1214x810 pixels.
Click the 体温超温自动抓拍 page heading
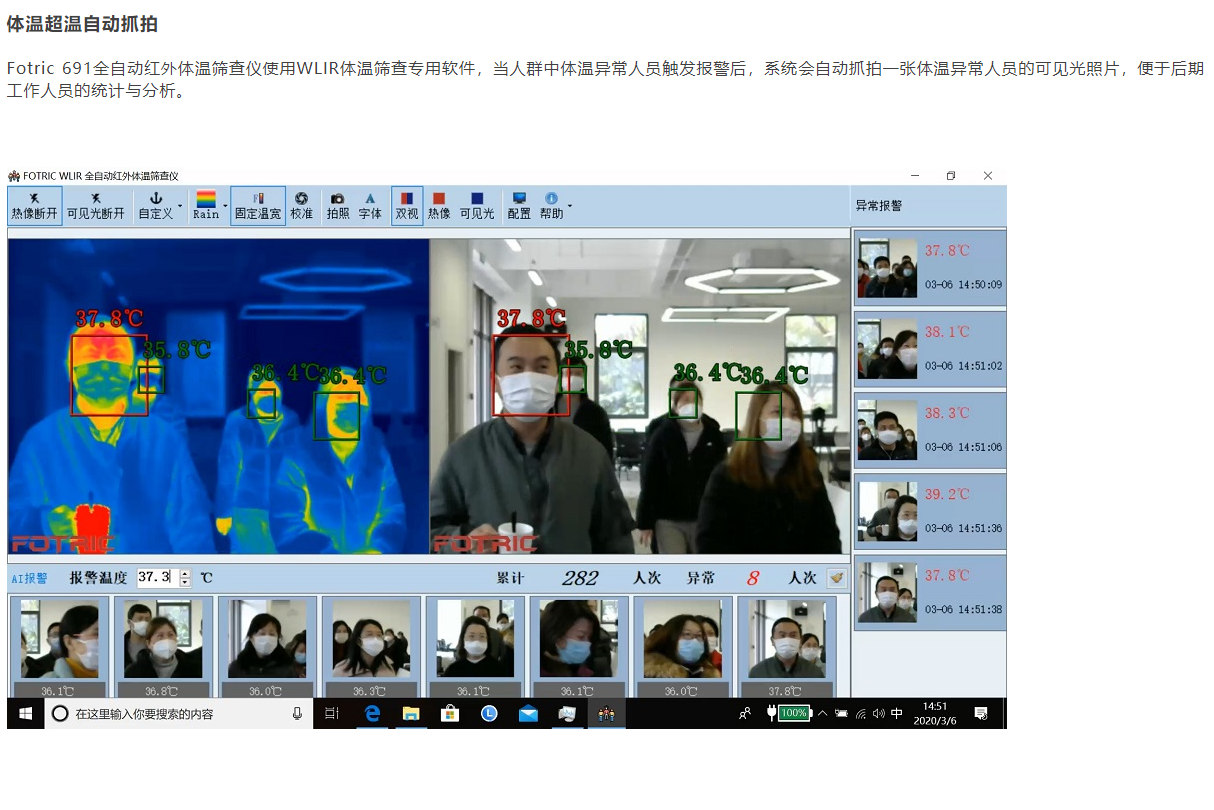82,24
